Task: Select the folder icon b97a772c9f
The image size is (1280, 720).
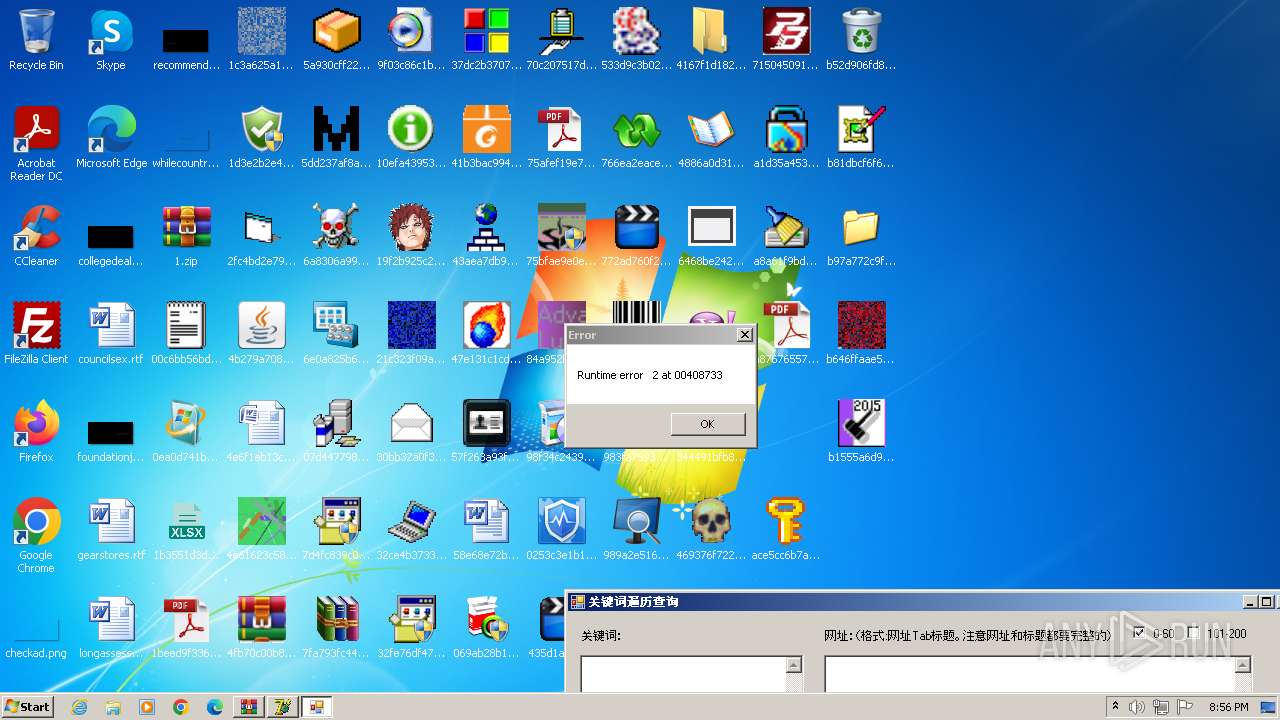Action: coord(861,236)
